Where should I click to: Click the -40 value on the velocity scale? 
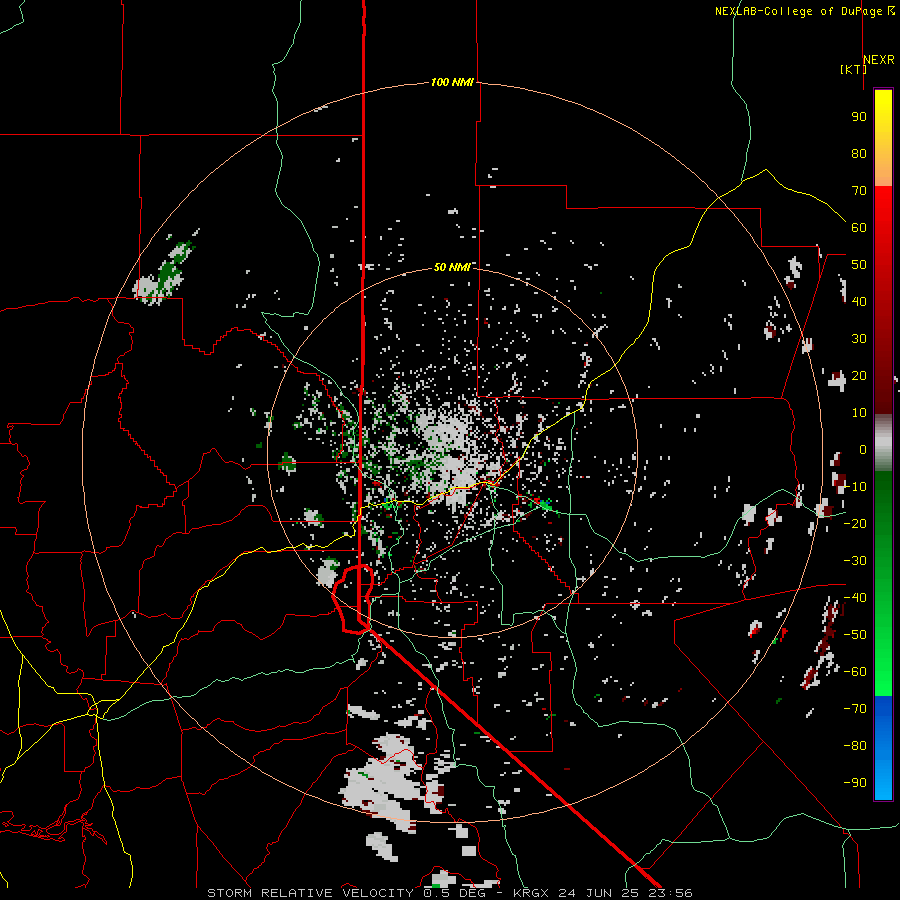(855, 598)
